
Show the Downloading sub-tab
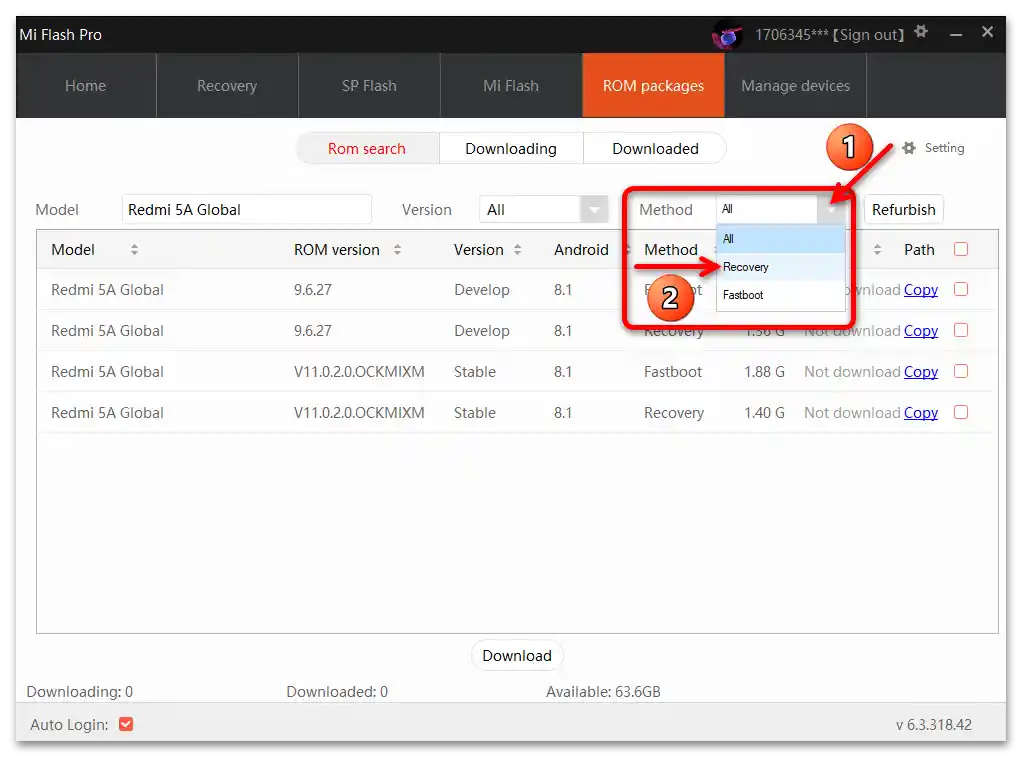511,149
